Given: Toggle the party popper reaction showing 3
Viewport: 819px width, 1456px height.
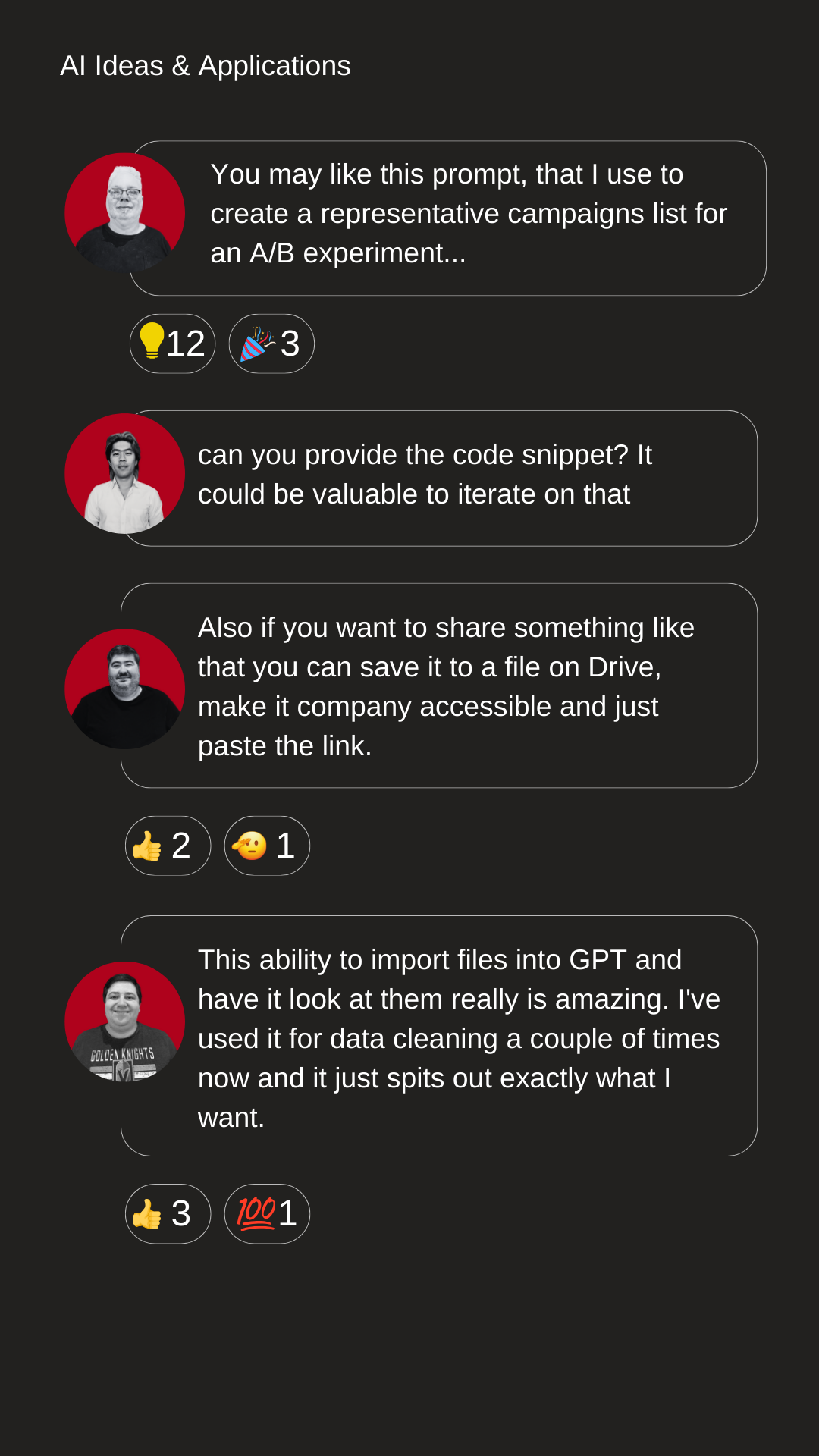Looking at the screenshot, I should coord(271,344).
